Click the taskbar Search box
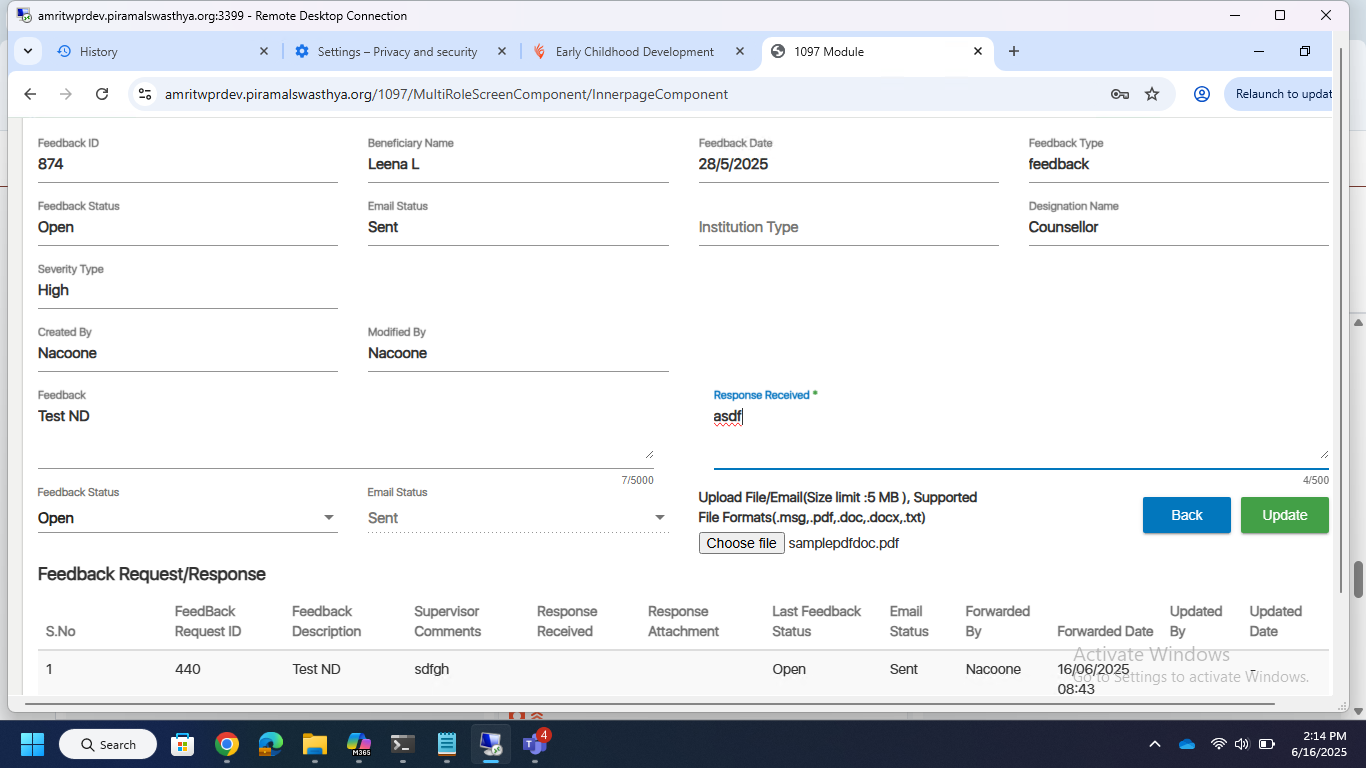The image size is (1366, 768). (x=108, y=744)
